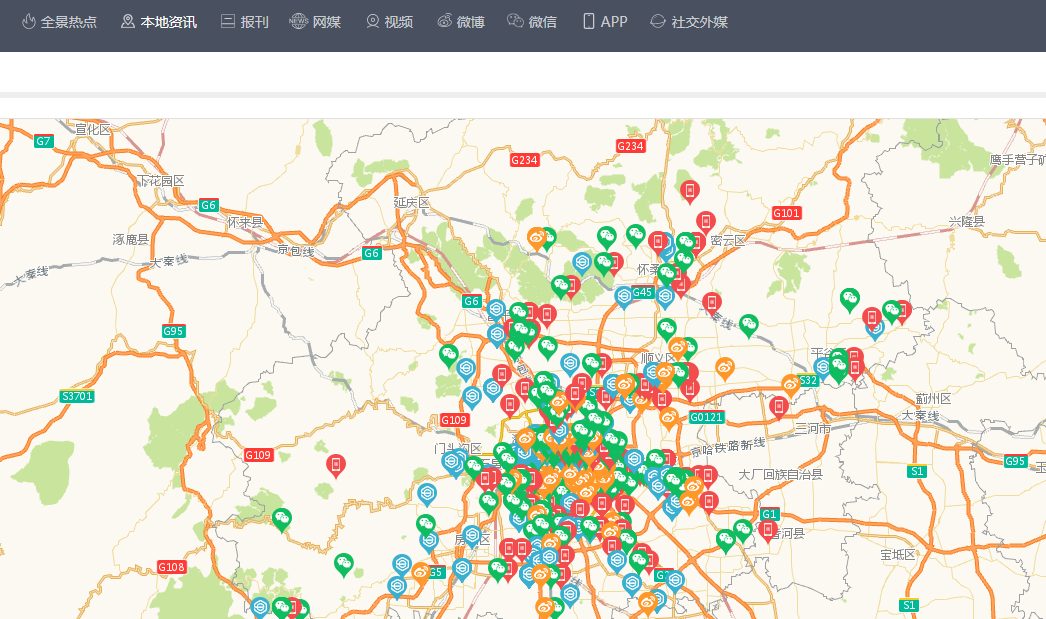Click the globe icon beside 网媒

[298, 21]
